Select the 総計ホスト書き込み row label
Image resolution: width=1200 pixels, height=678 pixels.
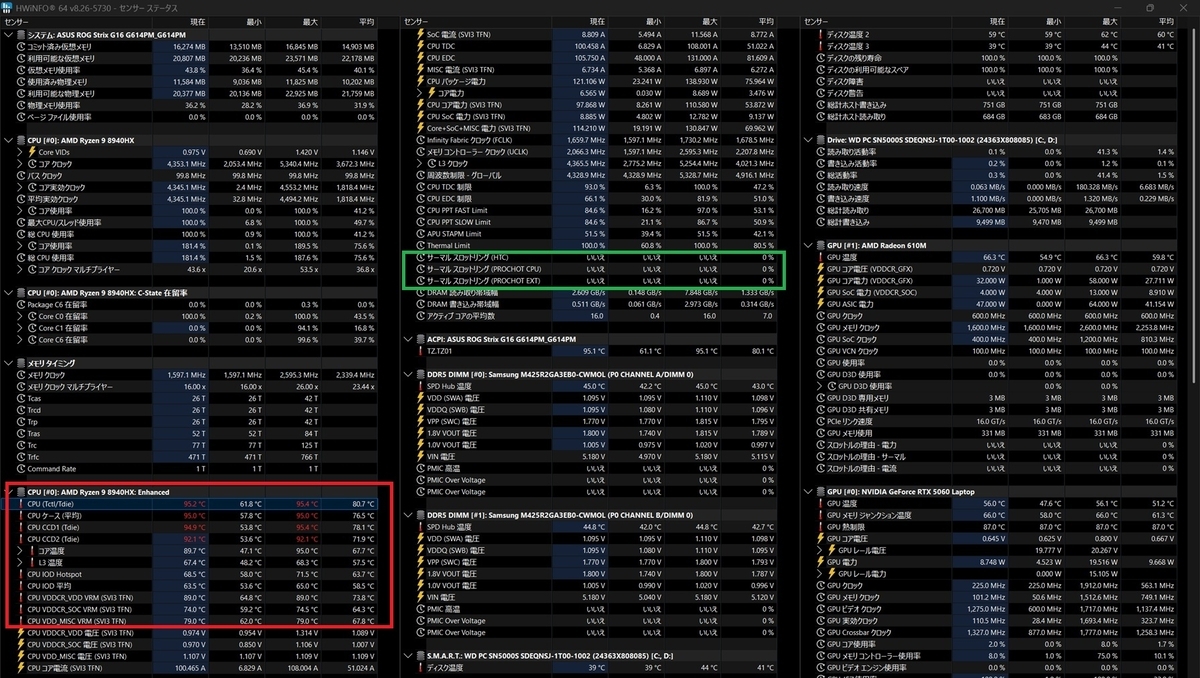tap(858, 104)
